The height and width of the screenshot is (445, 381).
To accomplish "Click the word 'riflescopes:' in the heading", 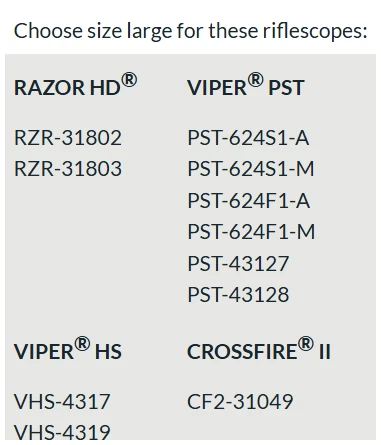I will (315, 31).
